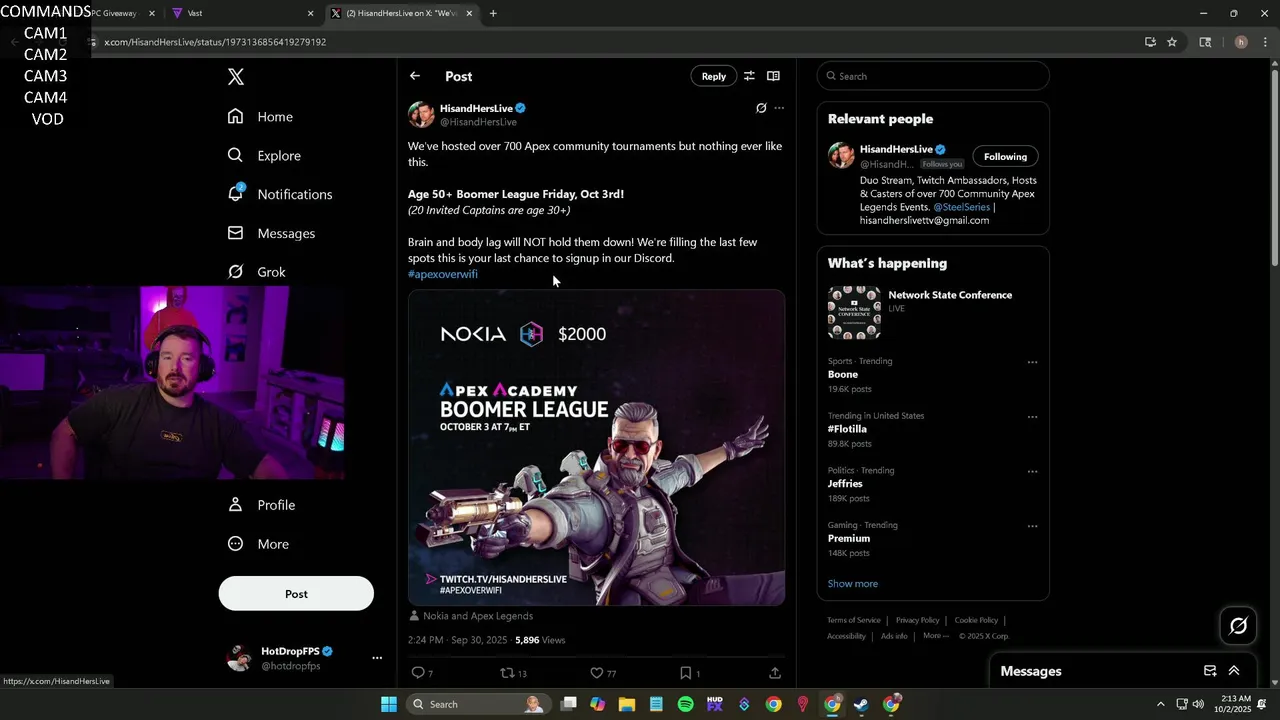This screenshot has width=1280, height=720.
Task: Open more options for Jeffries trend
Action: coord(1032,472)
